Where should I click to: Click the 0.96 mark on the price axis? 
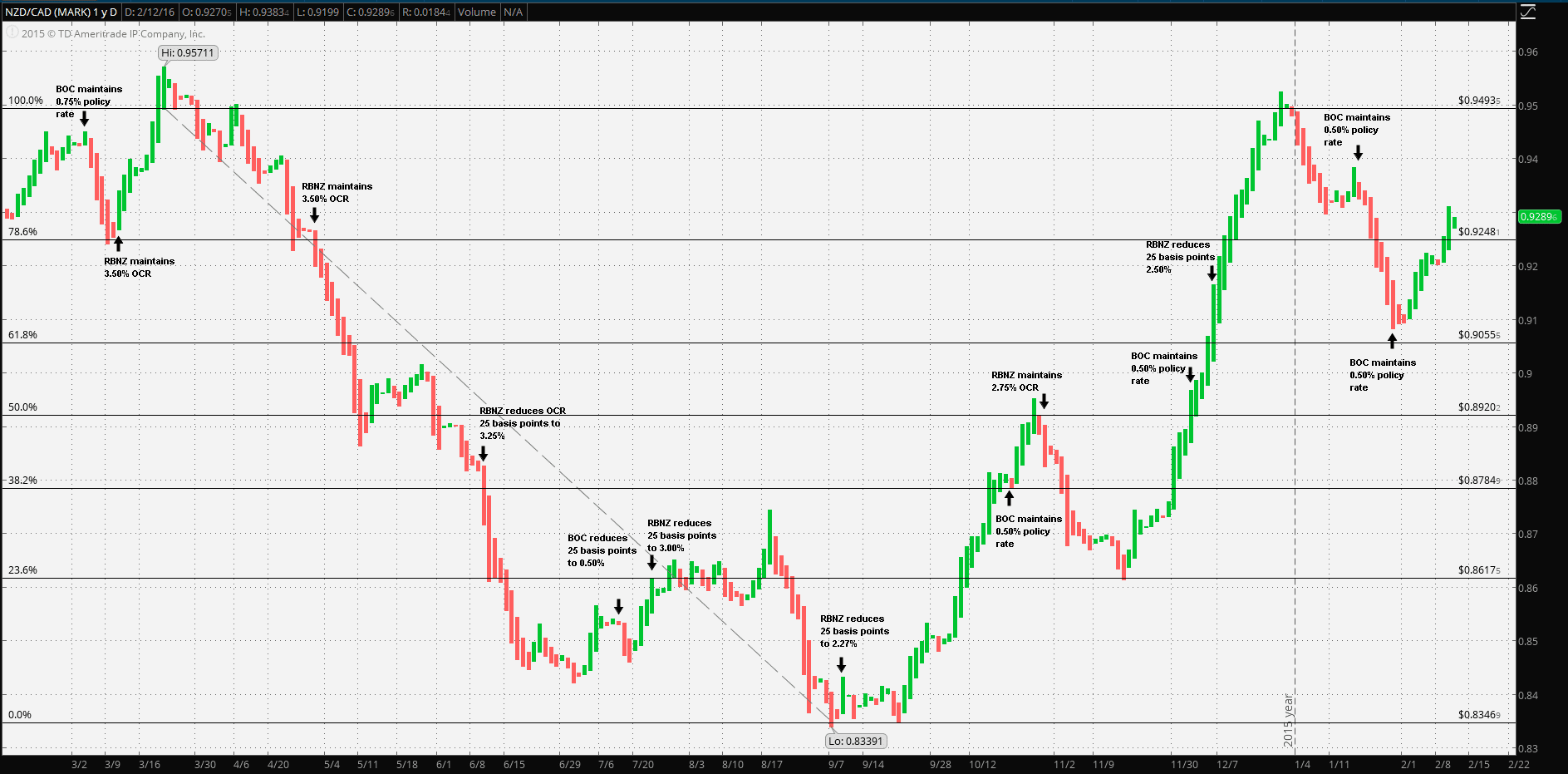1528,52
